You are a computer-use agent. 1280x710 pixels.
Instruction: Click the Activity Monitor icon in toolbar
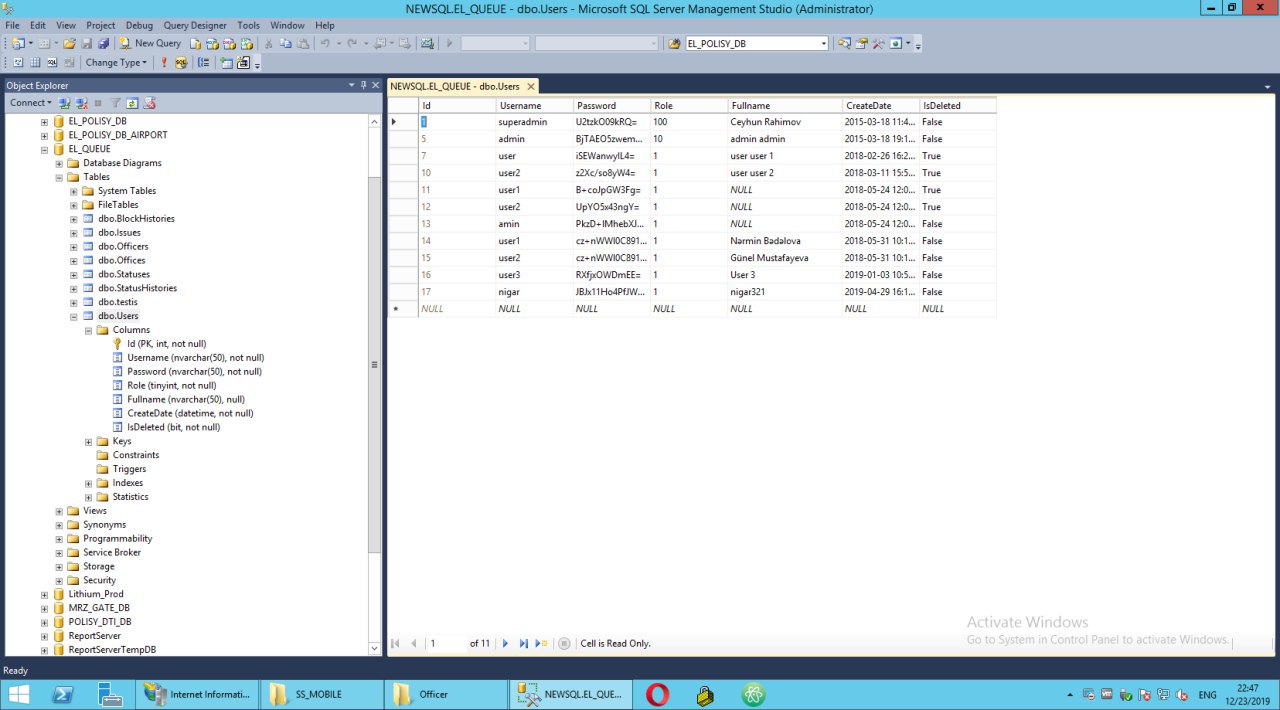click(427, 43)
